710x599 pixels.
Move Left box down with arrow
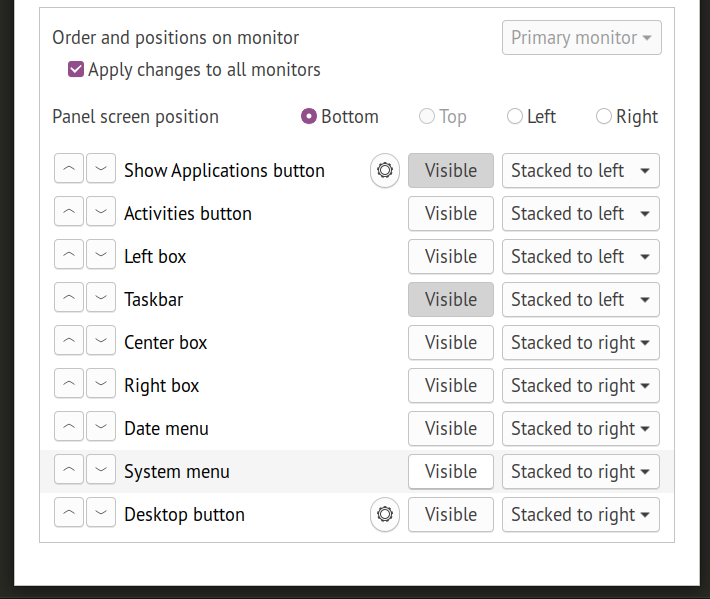[x=101, y=256]
